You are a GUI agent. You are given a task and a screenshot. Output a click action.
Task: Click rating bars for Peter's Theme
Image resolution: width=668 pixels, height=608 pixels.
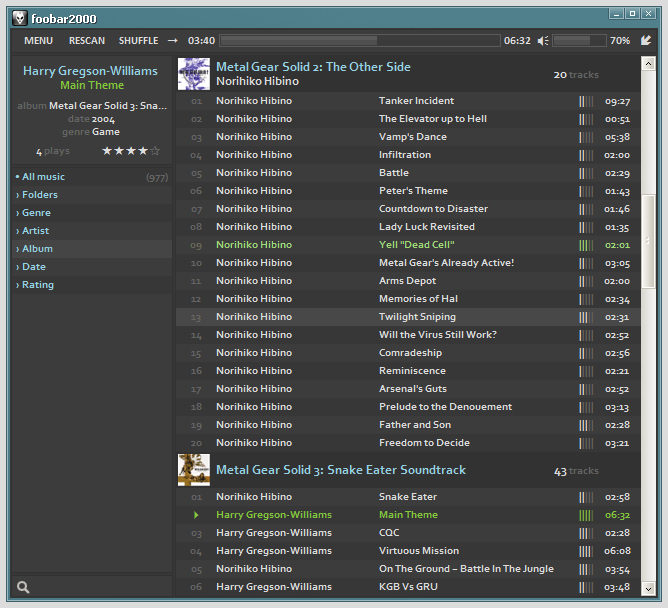coord(586,191)
